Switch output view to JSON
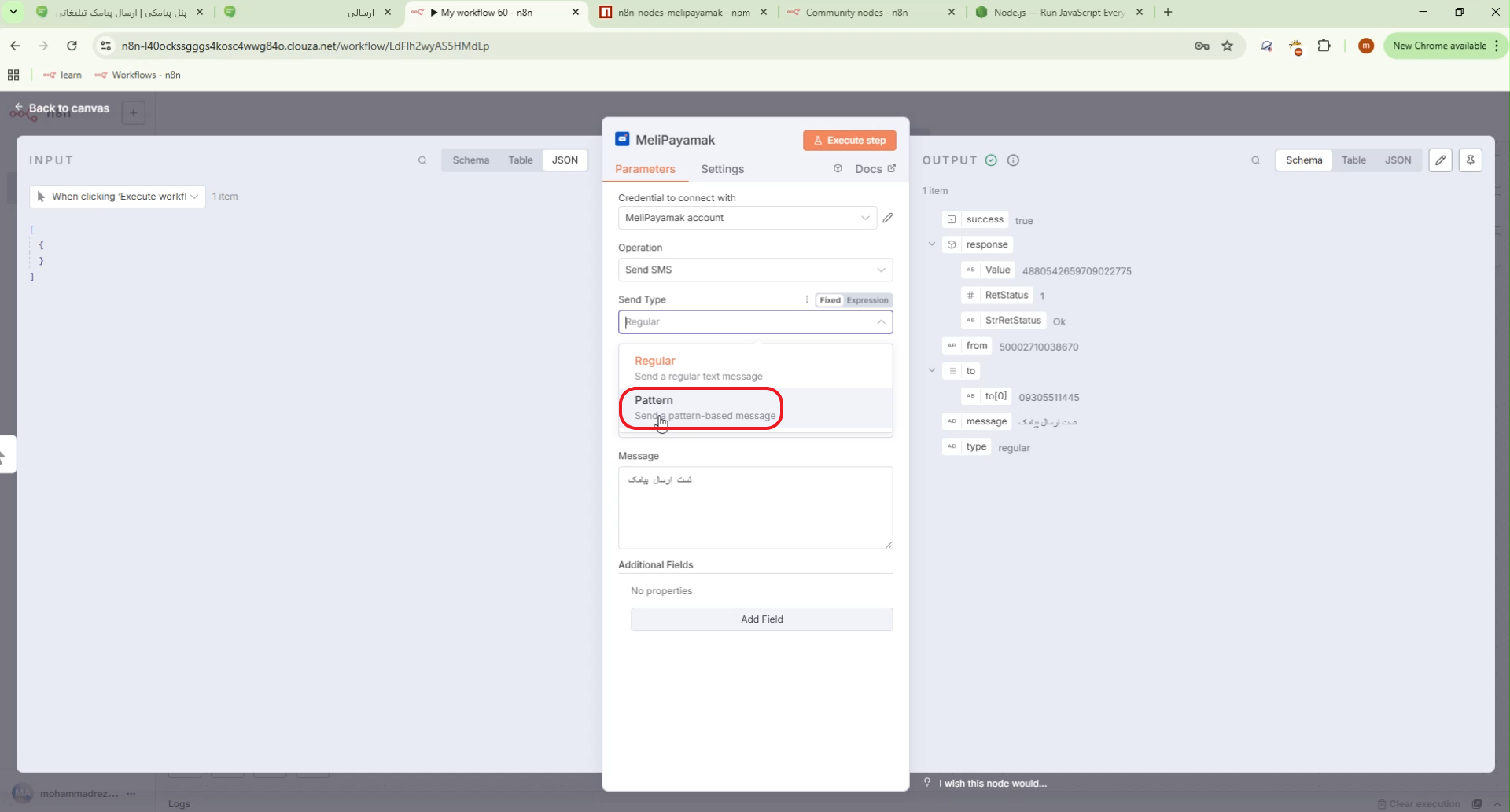1510x812 pixels. tap(1398, 160)
